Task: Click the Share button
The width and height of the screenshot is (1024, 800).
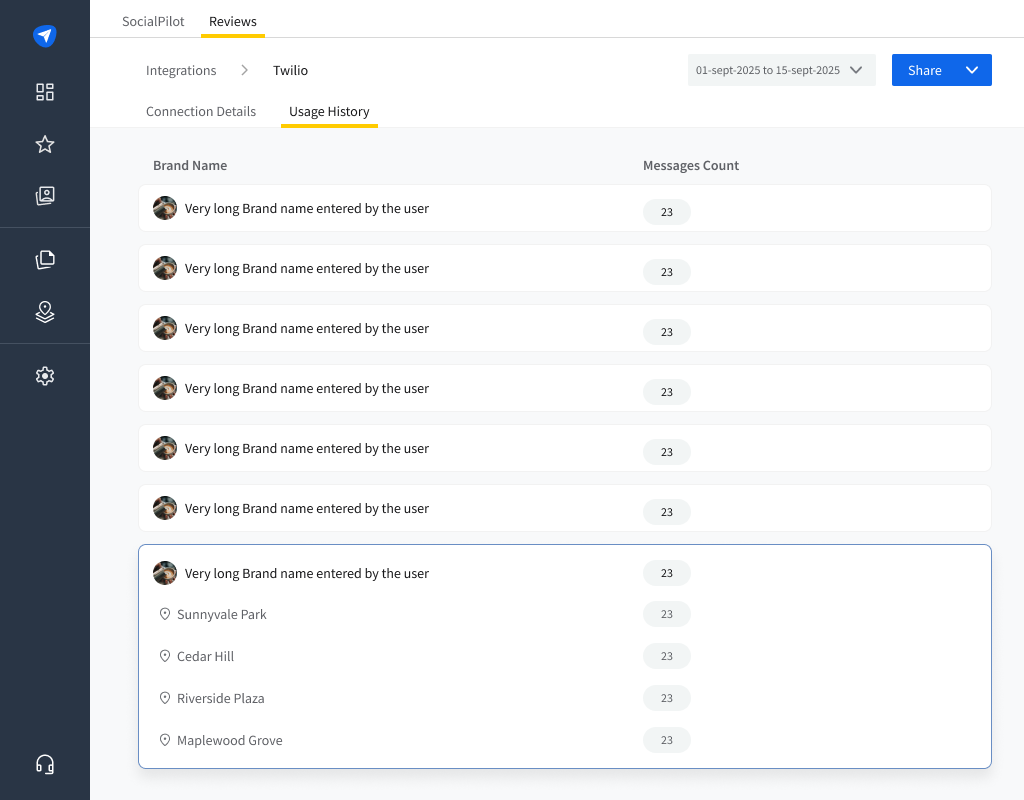Action: point(924,70)
